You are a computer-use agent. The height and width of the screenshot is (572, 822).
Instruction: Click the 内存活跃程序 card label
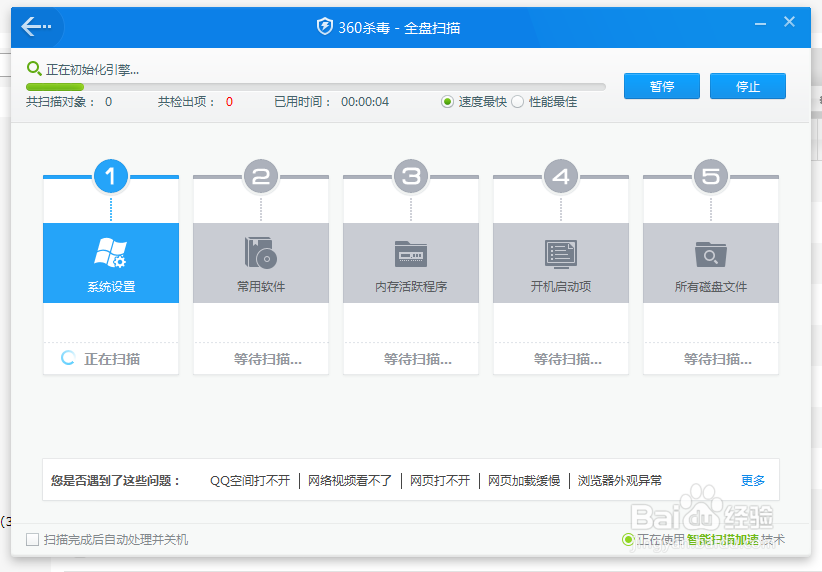(x=411, y=286)
